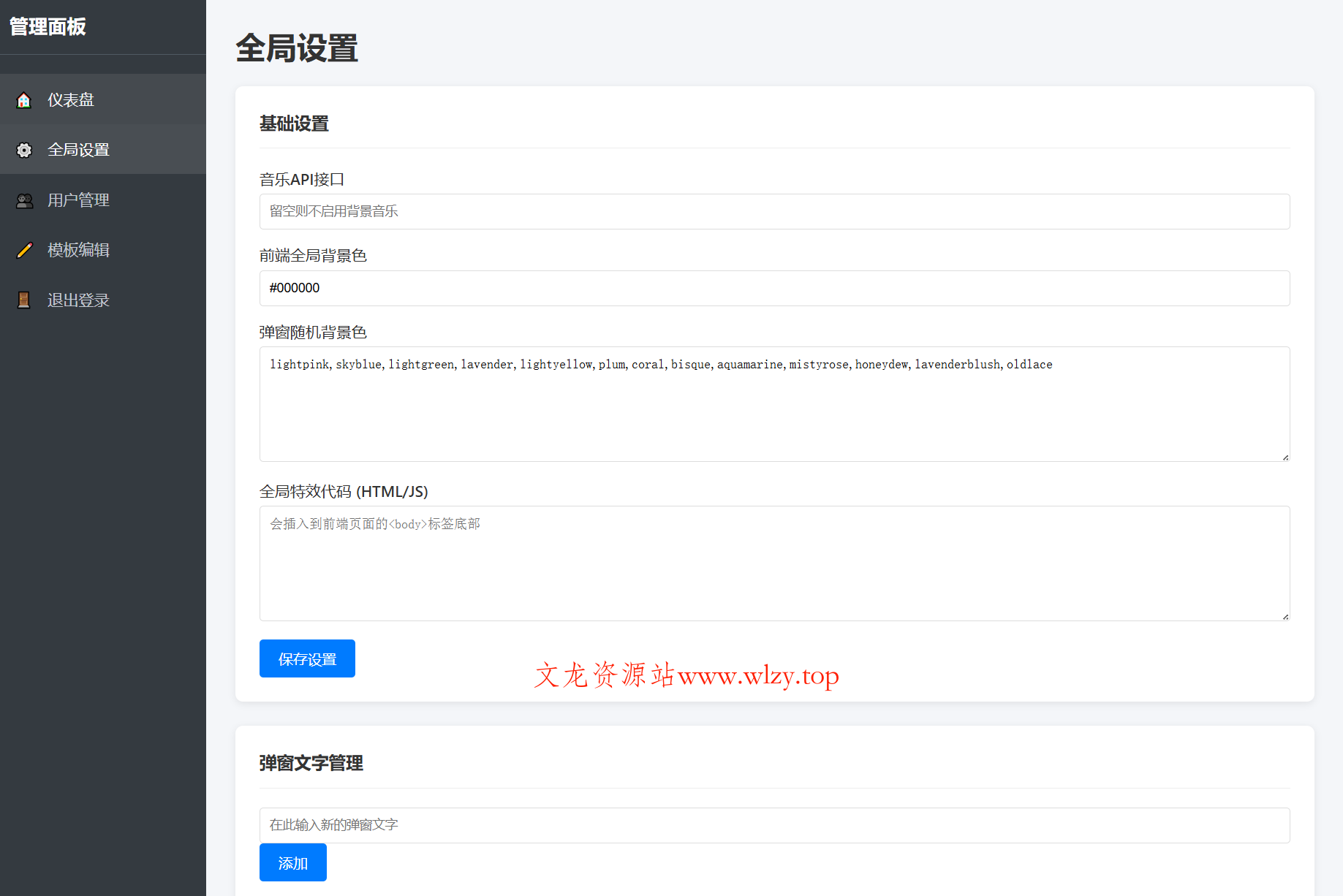Viewport: 1343px width, 896px height.
Task: Focus the 音乐API接口 input field
Action: click(774, 212)
